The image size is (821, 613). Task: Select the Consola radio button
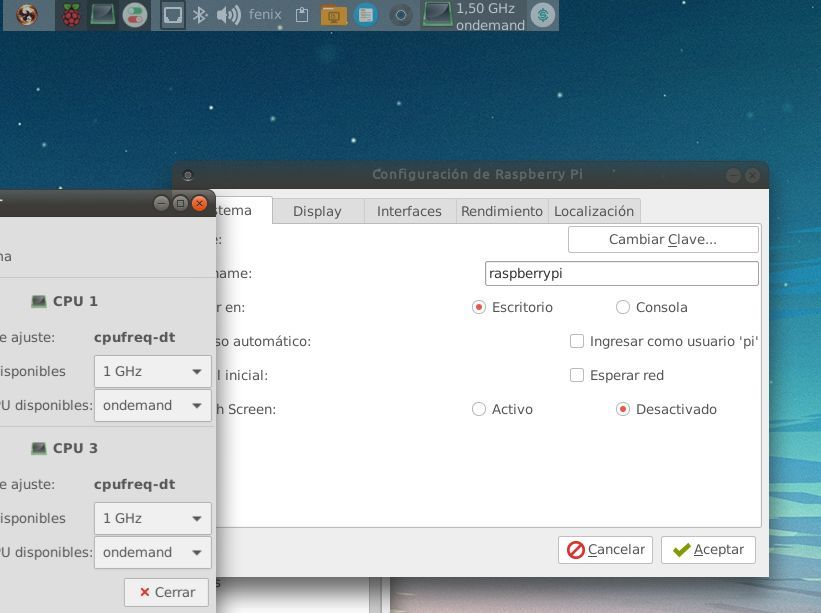(x=623, y=307)
